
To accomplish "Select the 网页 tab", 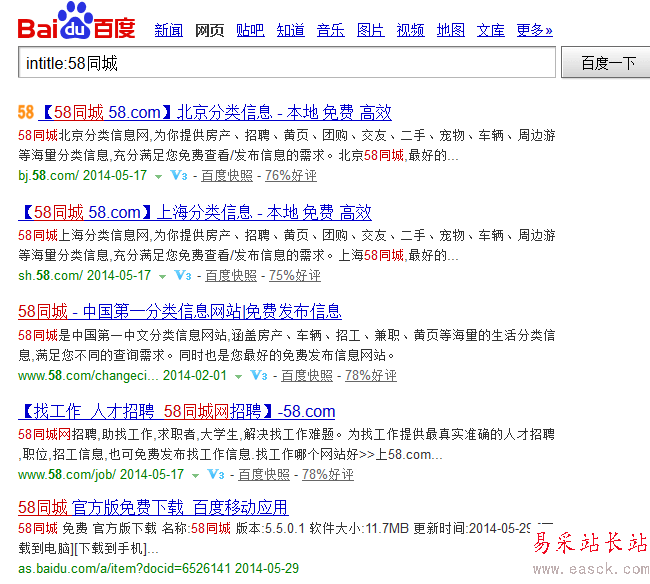I will (210, 30).
